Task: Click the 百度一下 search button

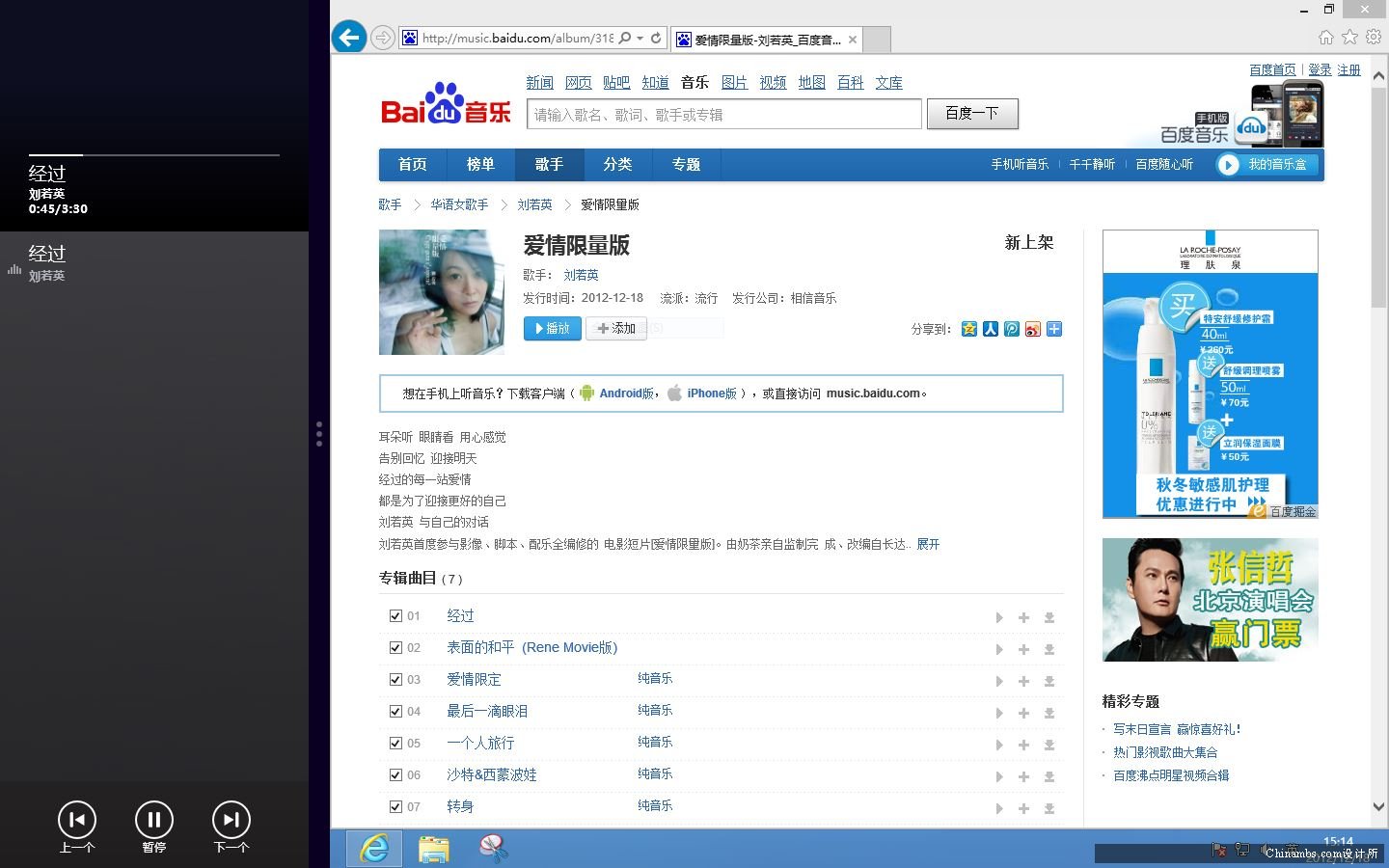Action: pyautogui.click(x=972, y=113)
